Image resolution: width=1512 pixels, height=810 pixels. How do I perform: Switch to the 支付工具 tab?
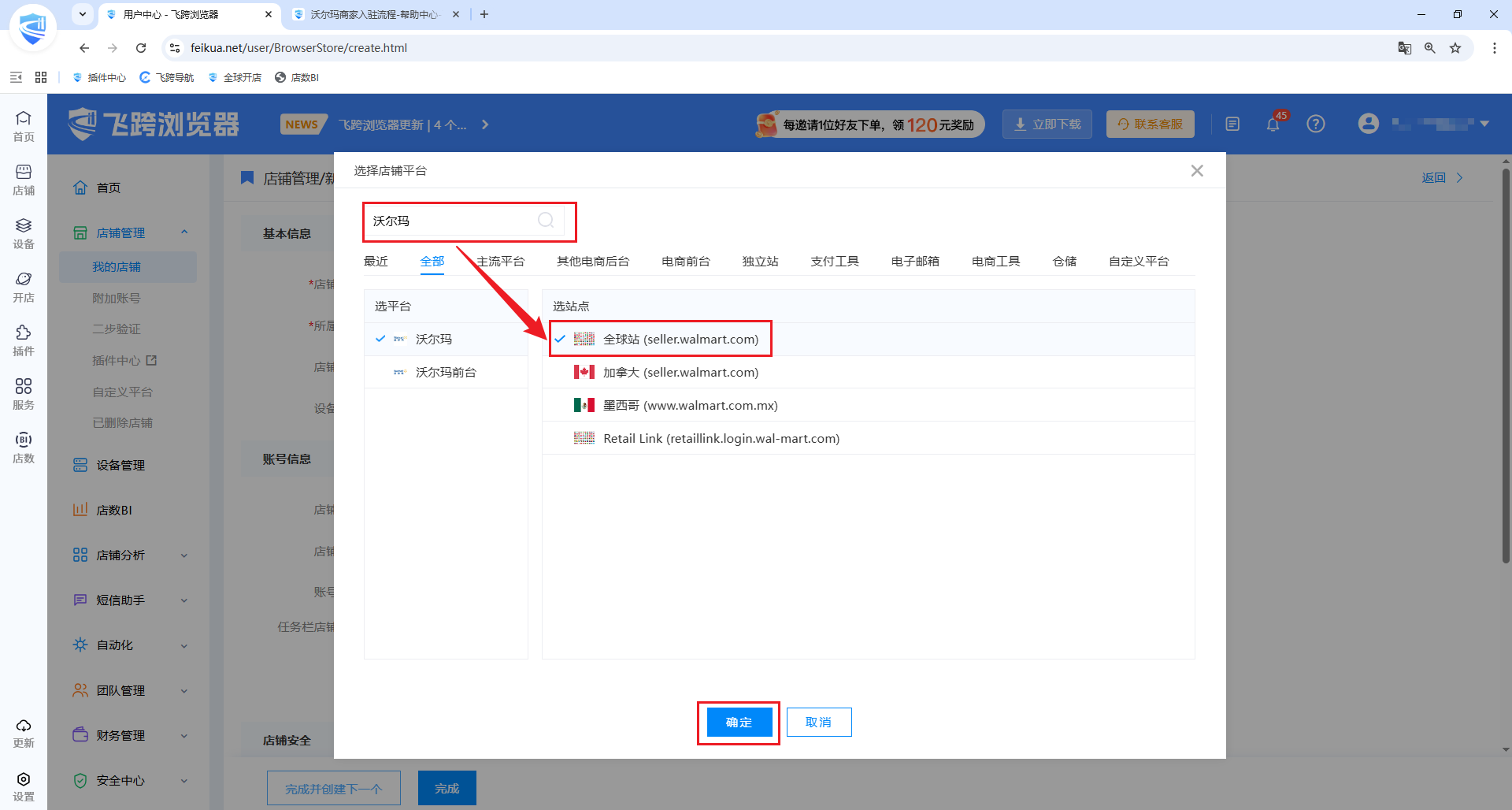(835, 261)
